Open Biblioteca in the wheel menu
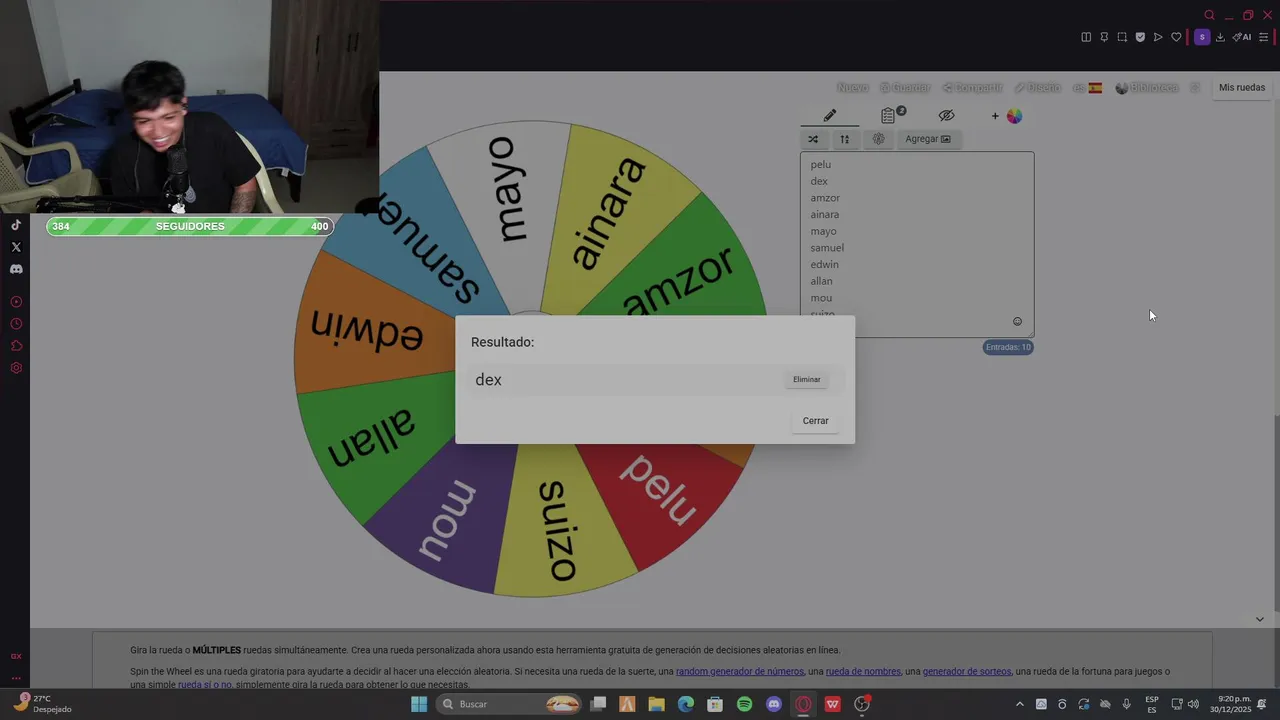 pos(1147,88)
